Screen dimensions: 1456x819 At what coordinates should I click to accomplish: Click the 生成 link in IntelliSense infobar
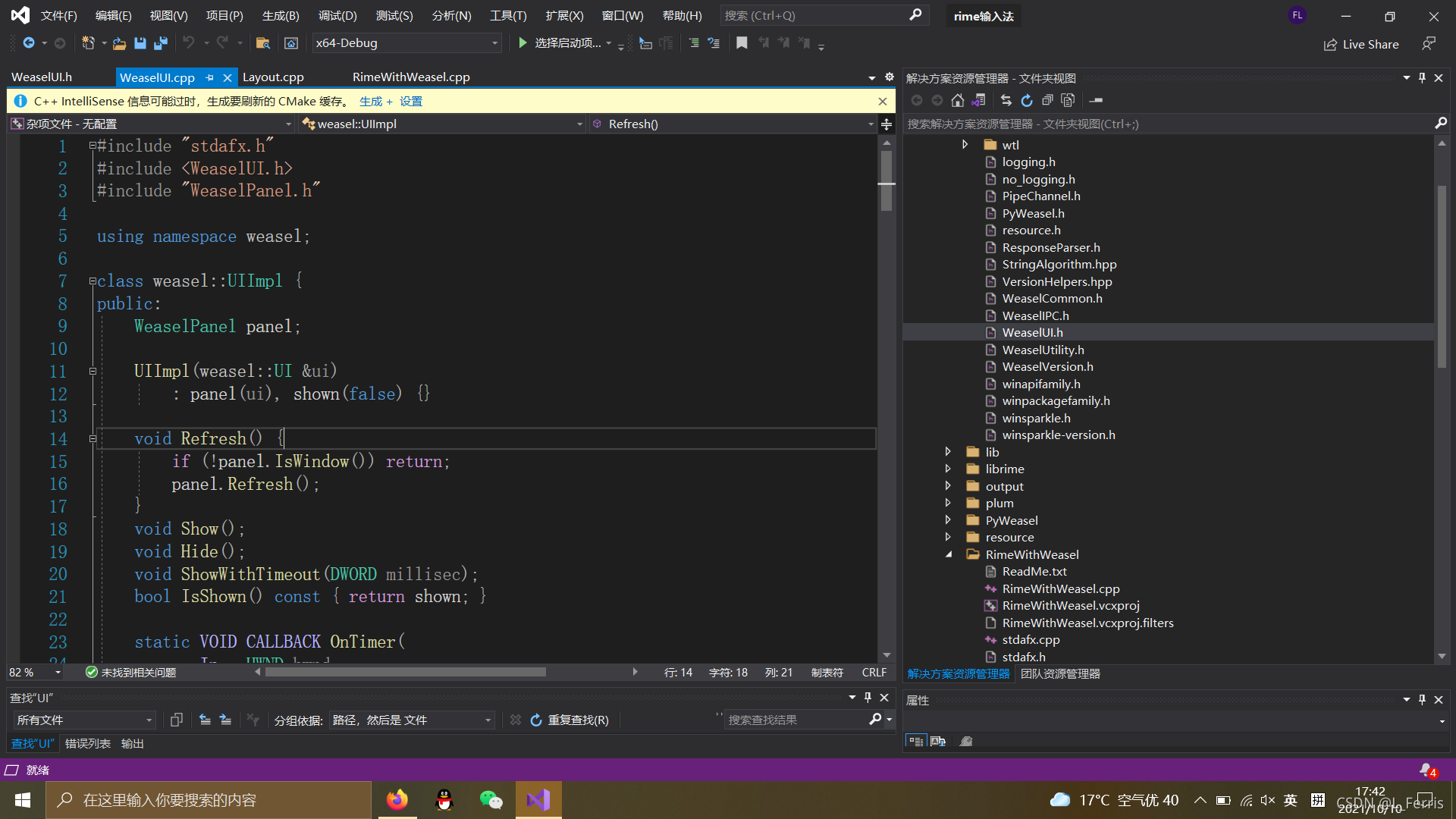point(371,102)
